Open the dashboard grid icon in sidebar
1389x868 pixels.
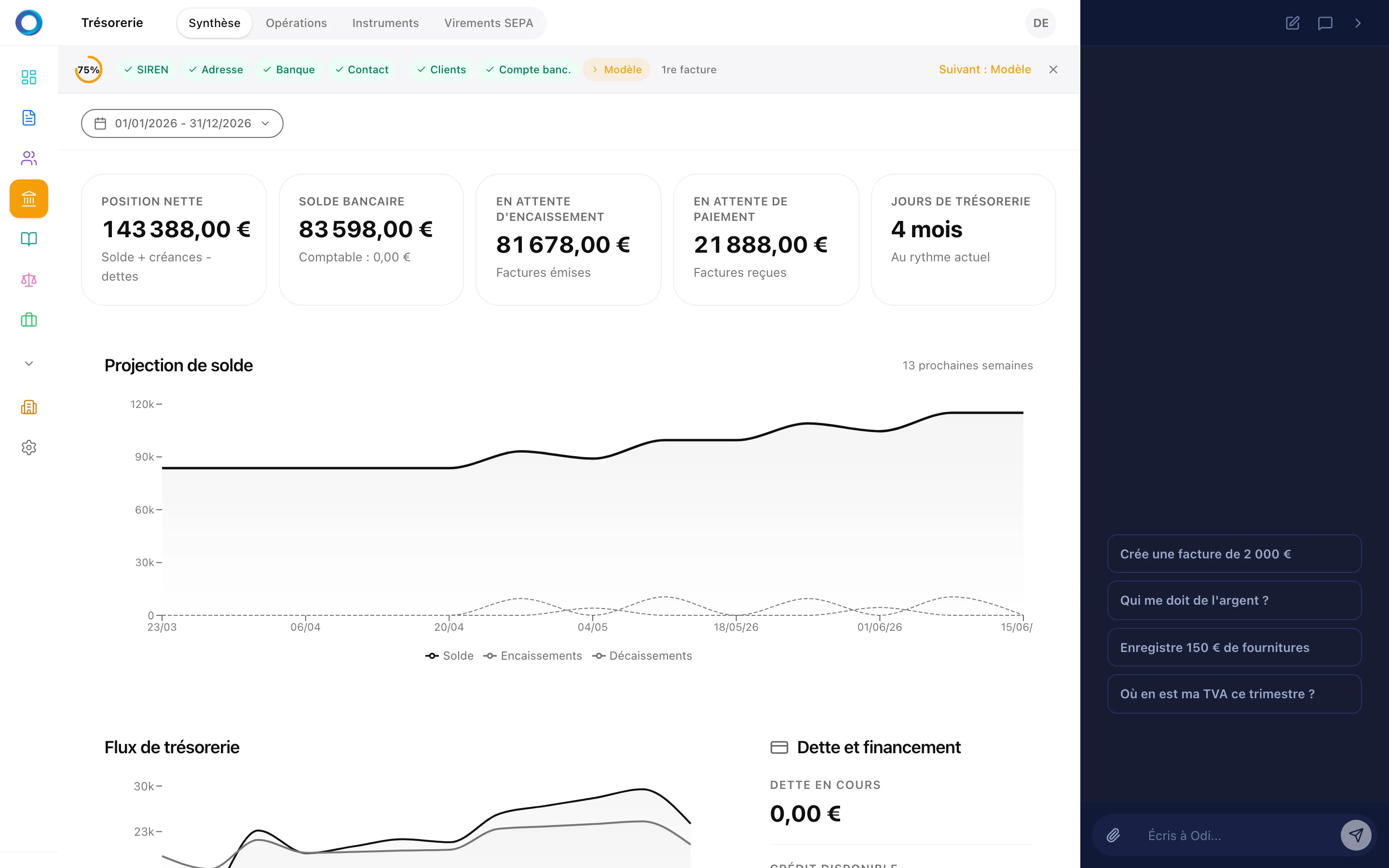pos(29,77)
